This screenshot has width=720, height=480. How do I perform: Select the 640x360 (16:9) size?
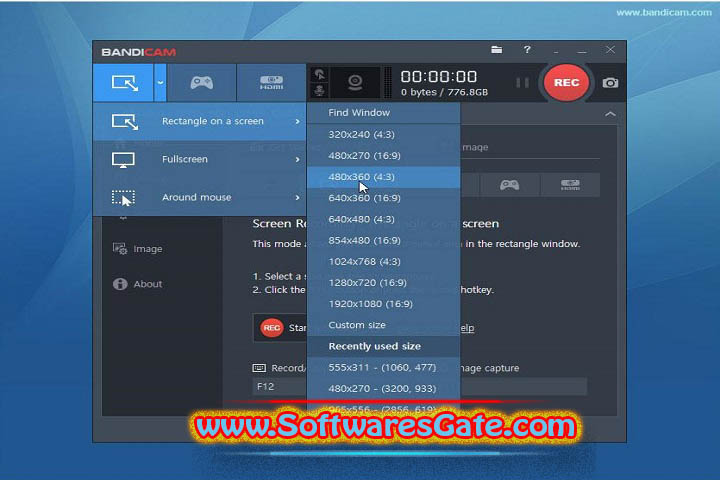pyautogui.click(x=383, y=198)
